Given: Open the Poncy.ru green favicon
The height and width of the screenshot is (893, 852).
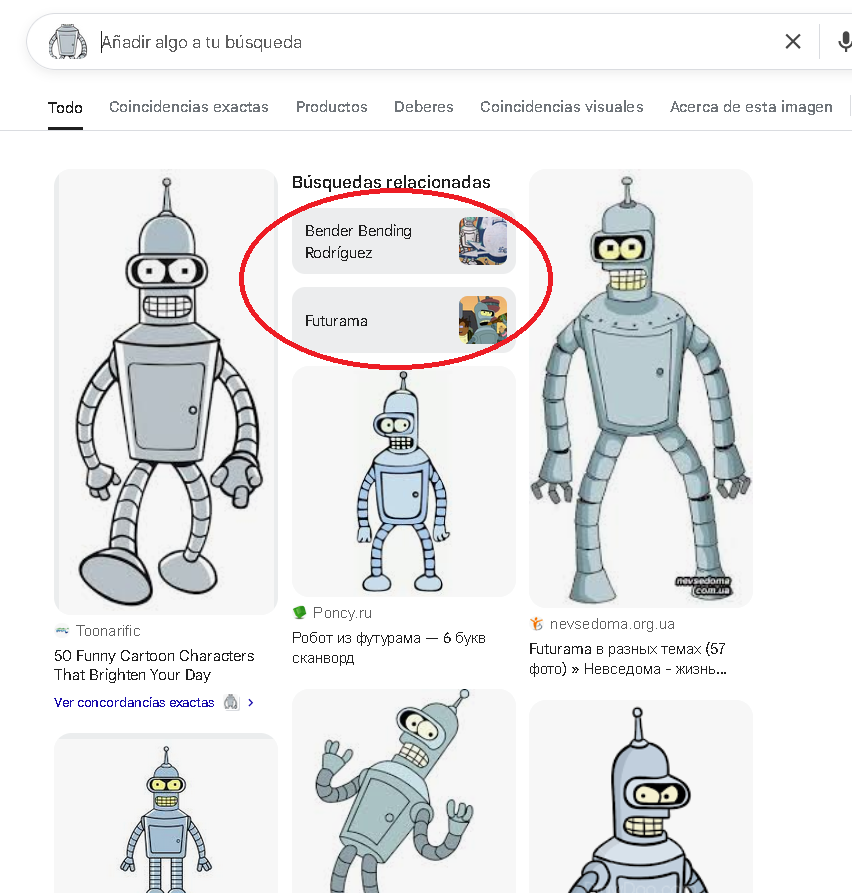Looking at the screenshot, I should pos(299,612).
